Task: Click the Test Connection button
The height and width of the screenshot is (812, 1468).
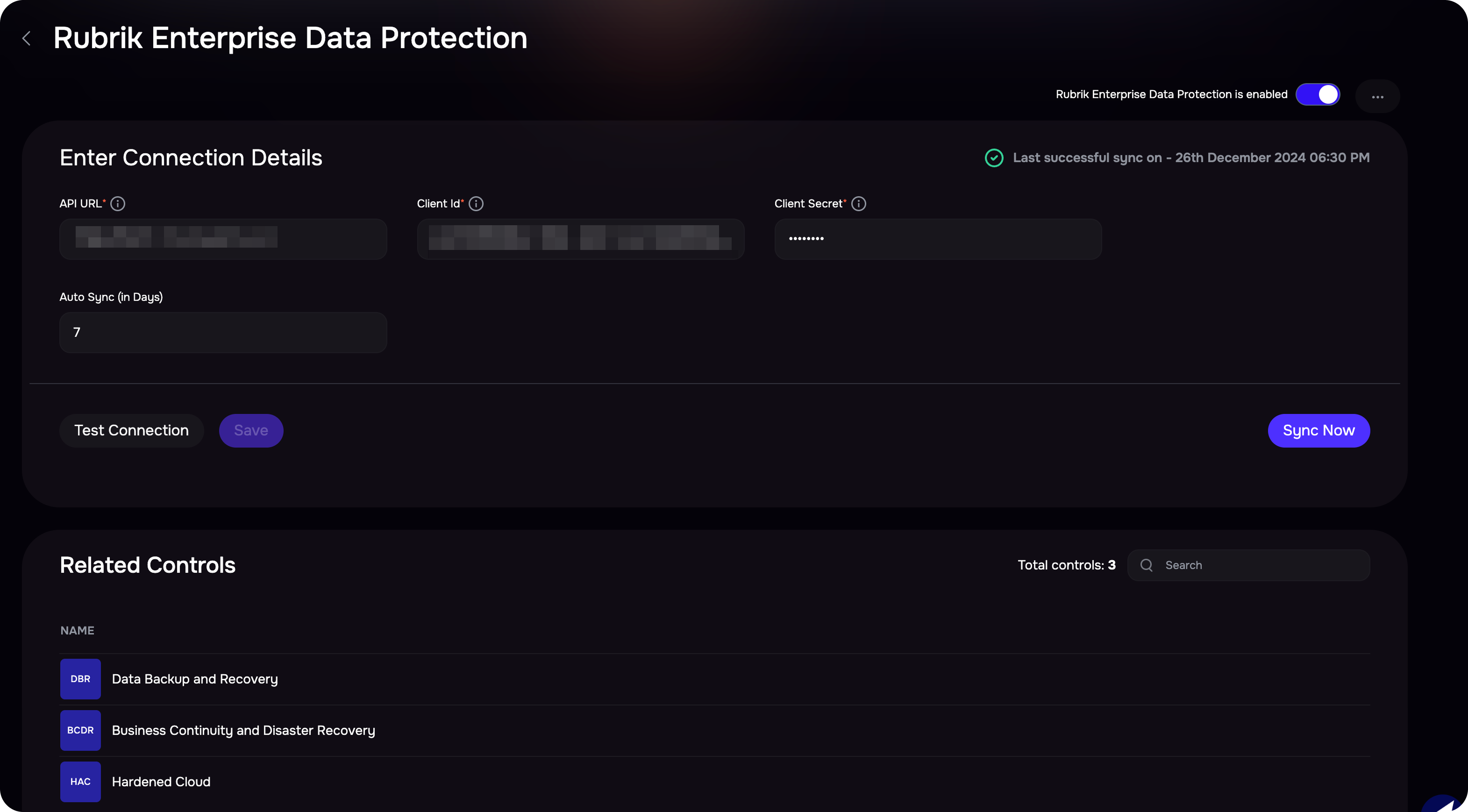Action: click(x=132, y=430)
